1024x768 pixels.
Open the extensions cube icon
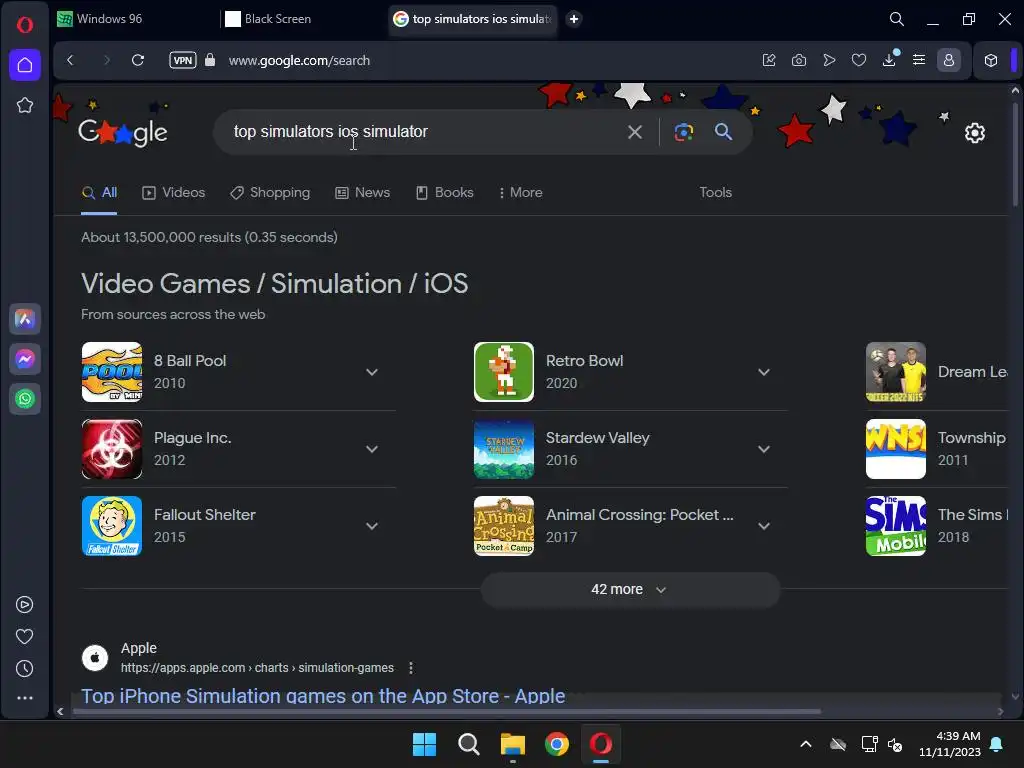tap(991, 60)
